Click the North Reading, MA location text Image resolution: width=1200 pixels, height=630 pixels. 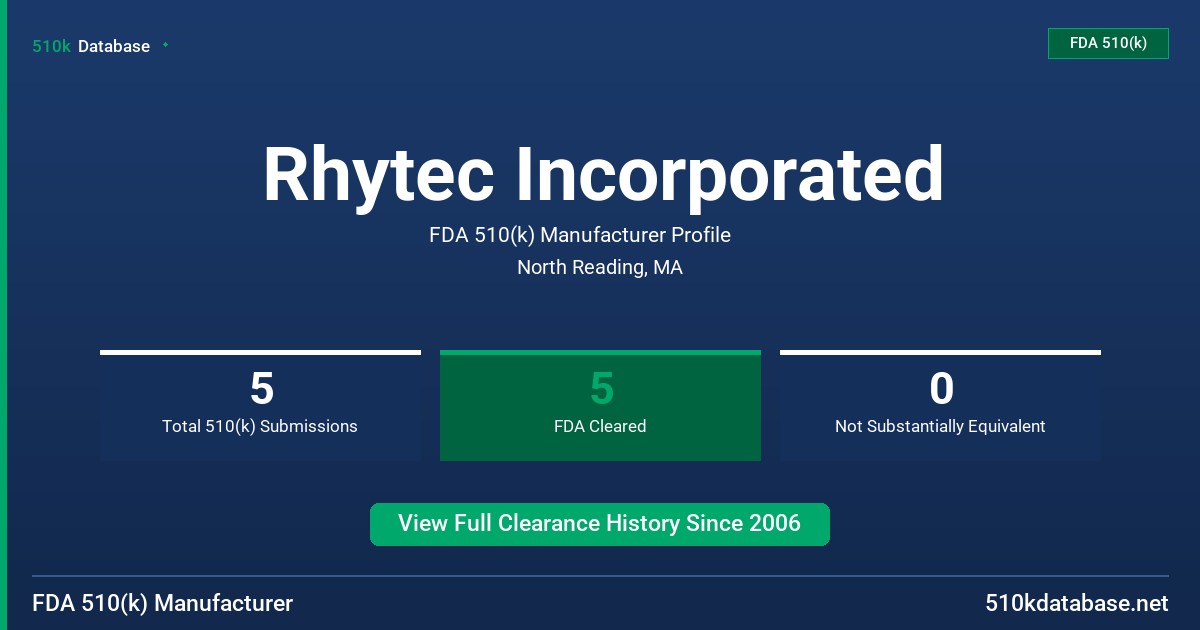click(600, 267)
